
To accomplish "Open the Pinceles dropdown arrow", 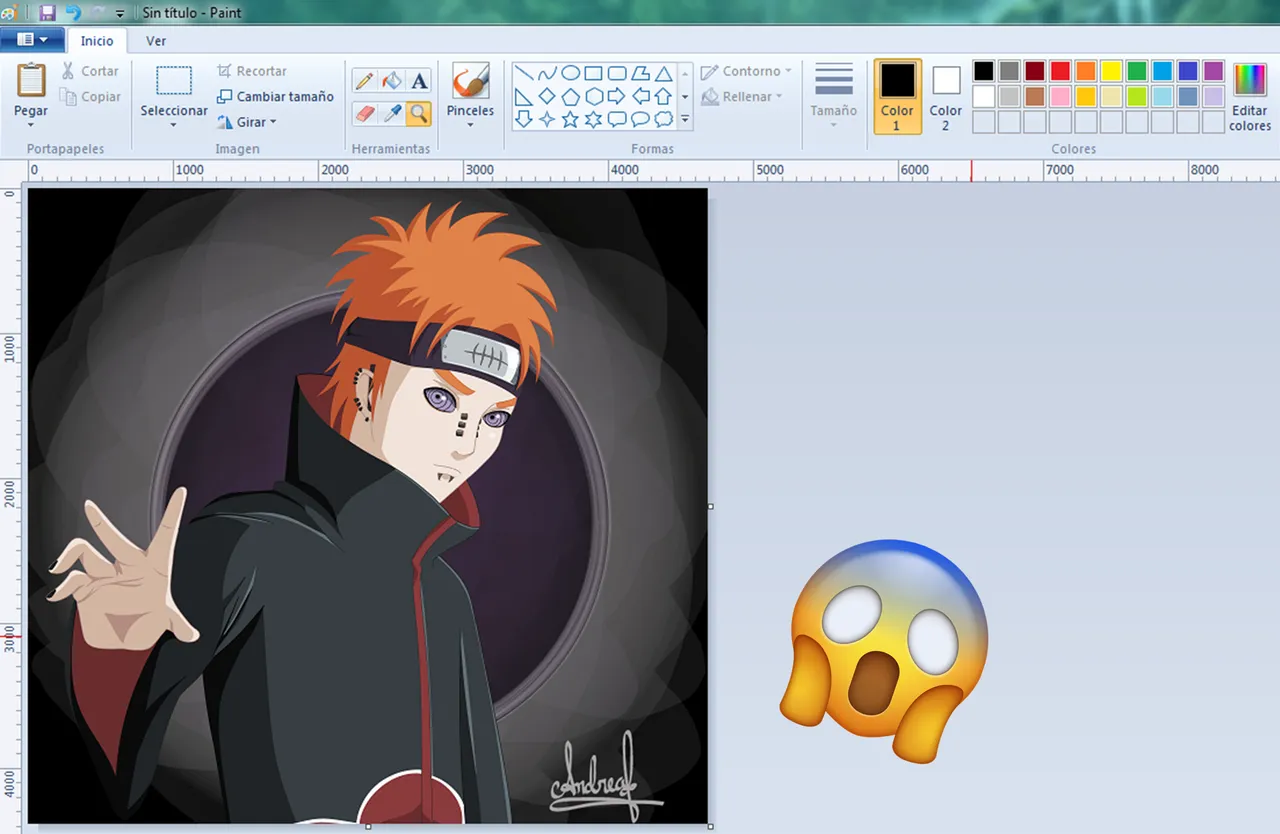I will point(470,125).
